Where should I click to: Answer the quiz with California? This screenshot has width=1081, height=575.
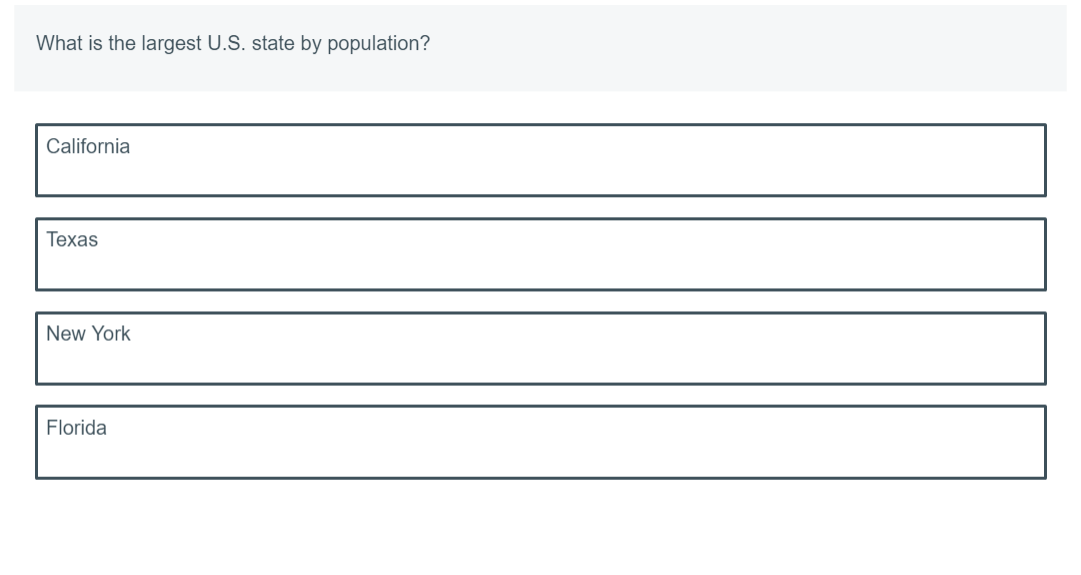click(540, 160)
